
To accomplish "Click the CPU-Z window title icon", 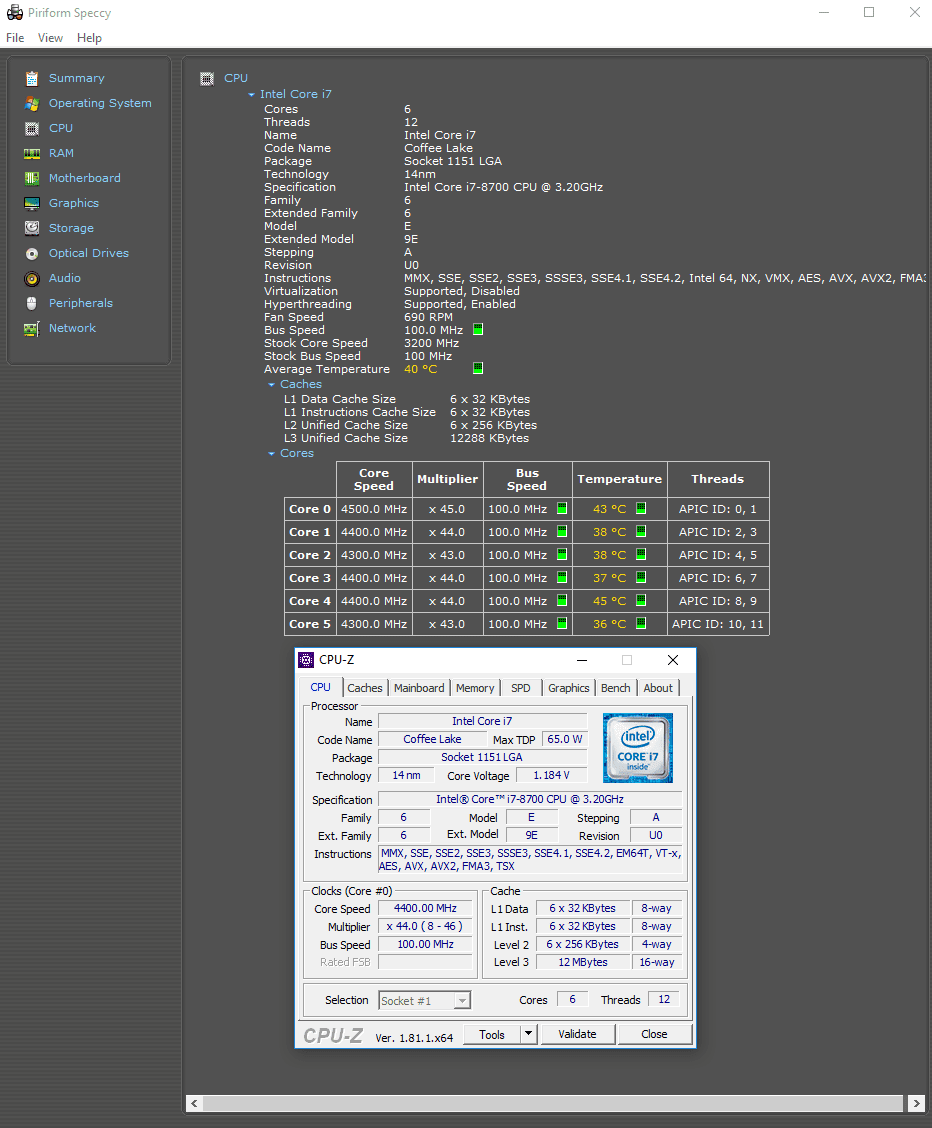I will [x=306, y=660].
